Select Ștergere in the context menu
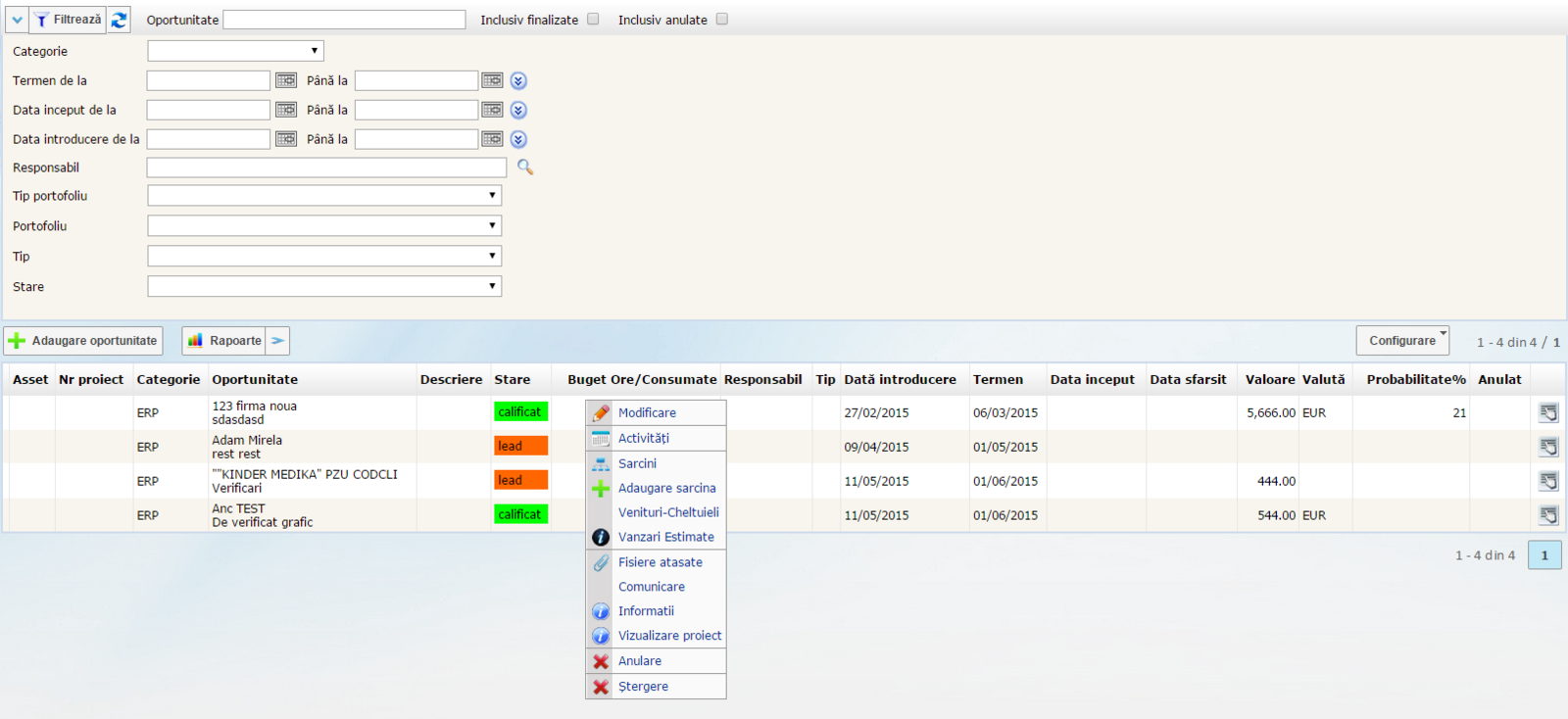This screenshot has height=719, width=1568. pyautogui.click(x=643, y=687)
